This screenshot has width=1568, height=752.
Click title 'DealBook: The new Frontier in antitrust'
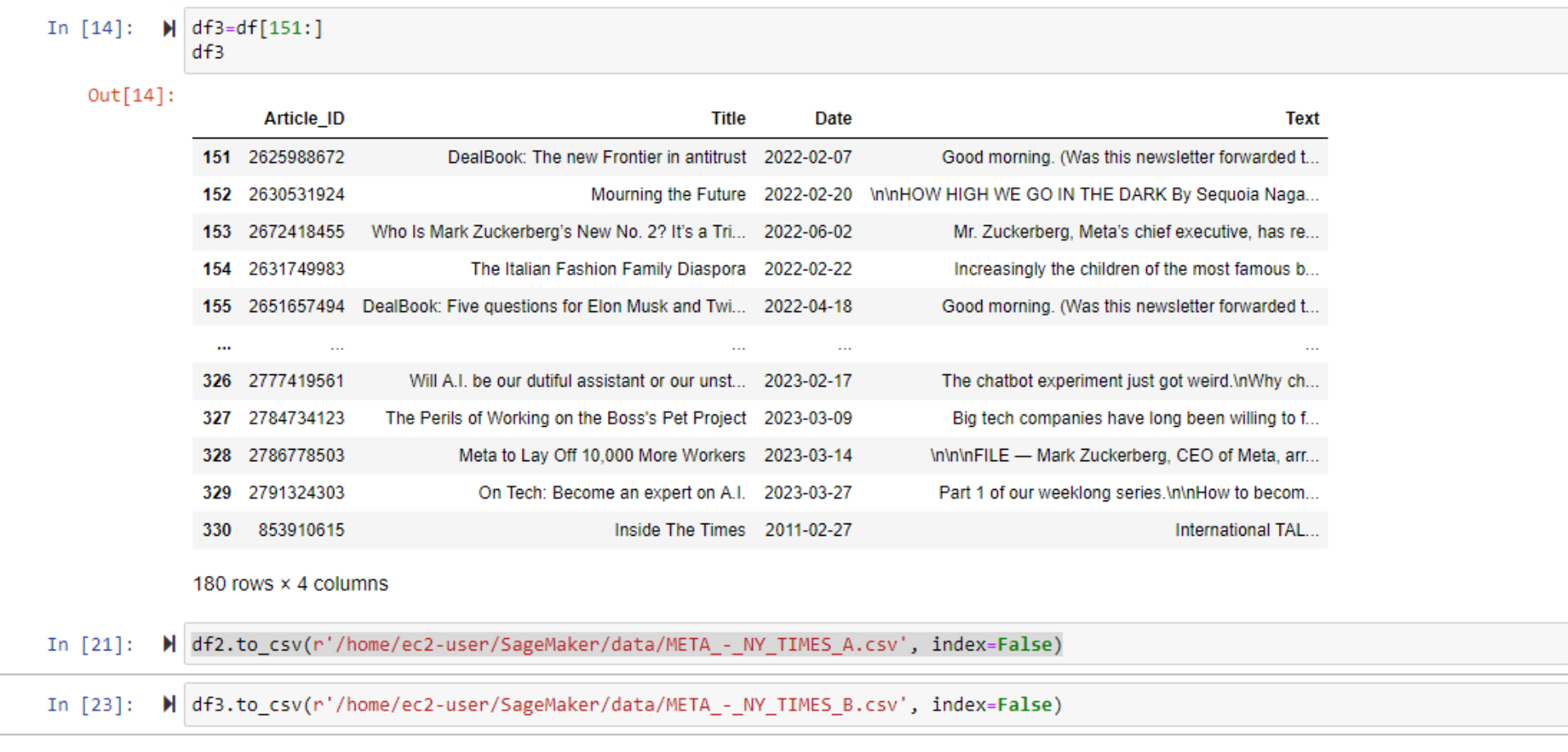[596, 157]
